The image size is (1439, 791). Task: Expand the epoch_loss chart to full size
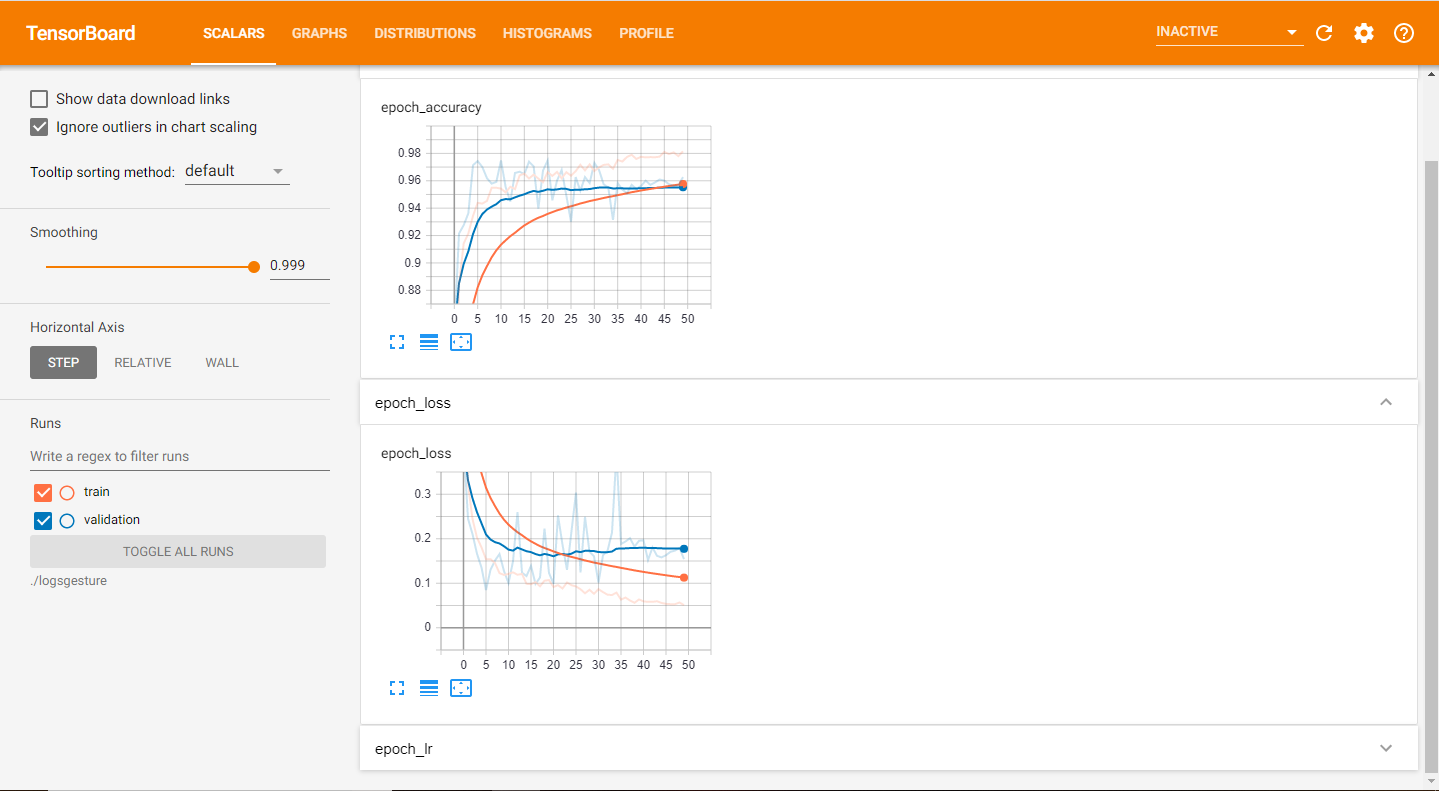click(397, 688)
